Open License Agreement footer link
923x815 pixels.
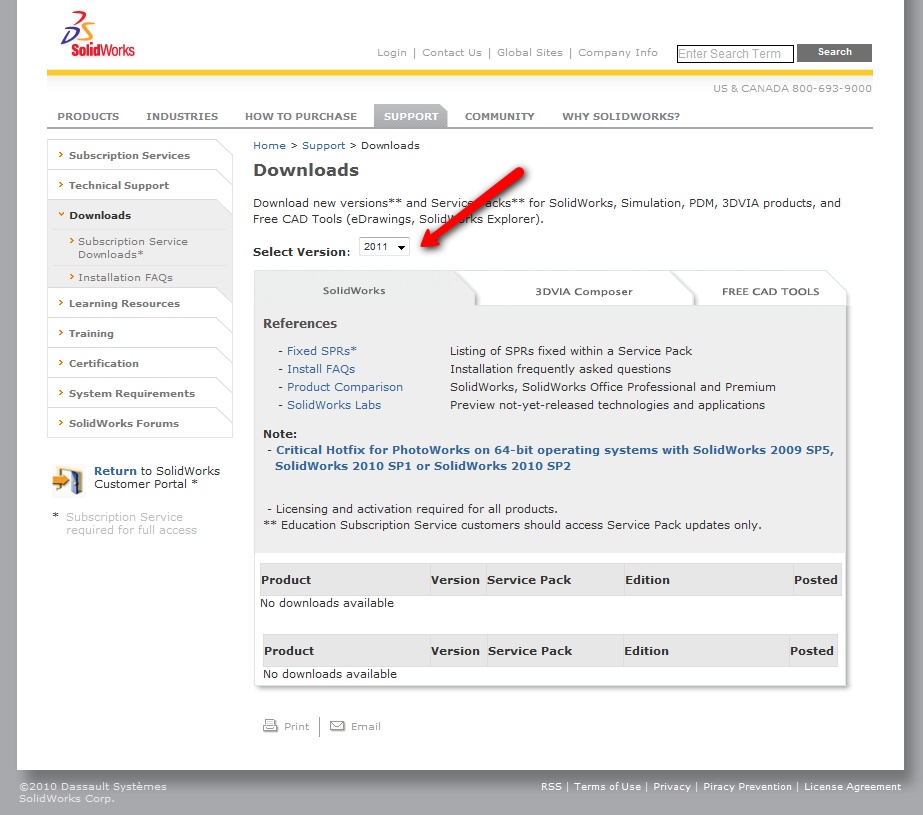(852, 787)
